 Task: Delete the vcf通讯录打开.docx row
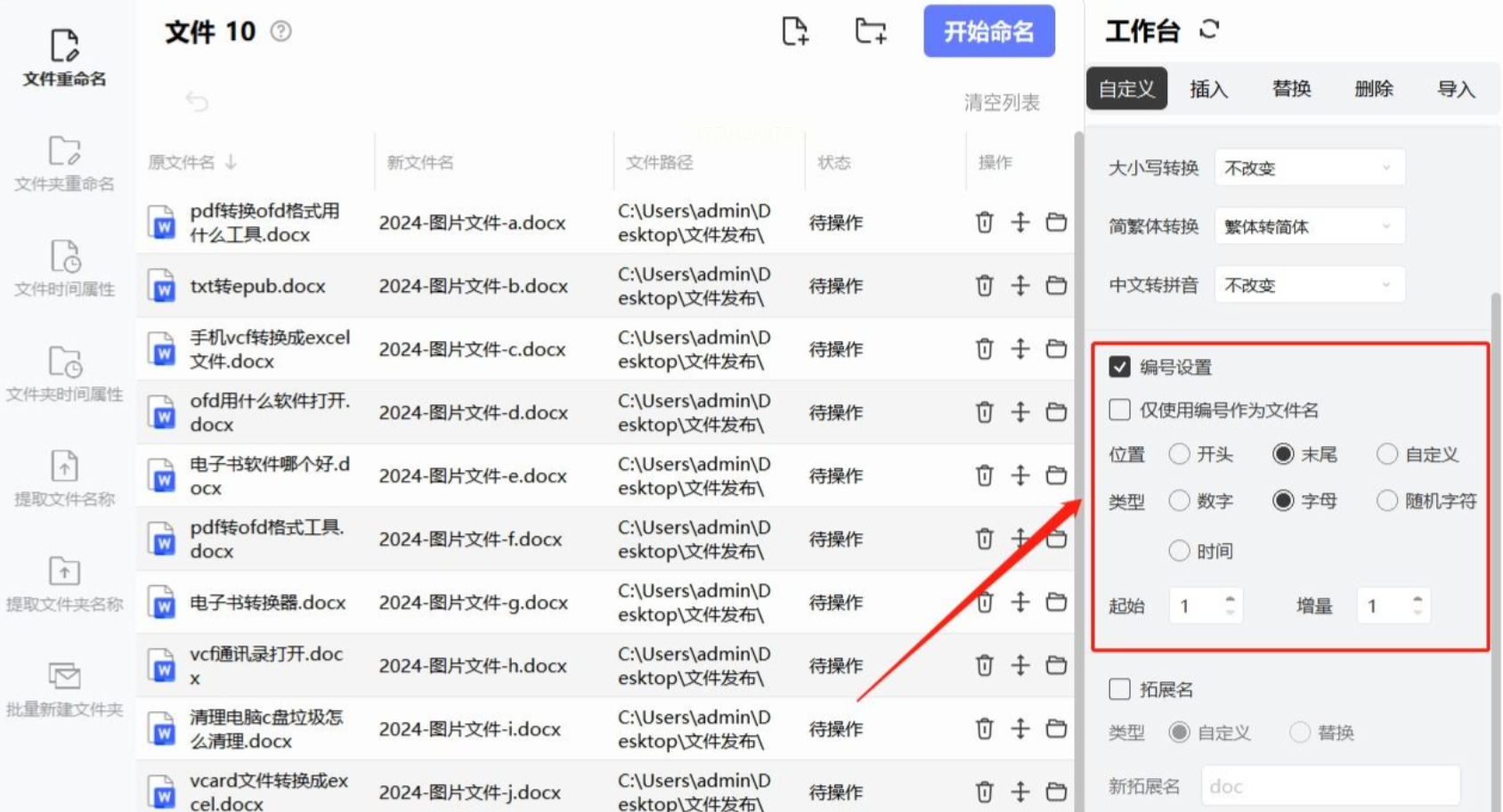[x=984, y=666]
